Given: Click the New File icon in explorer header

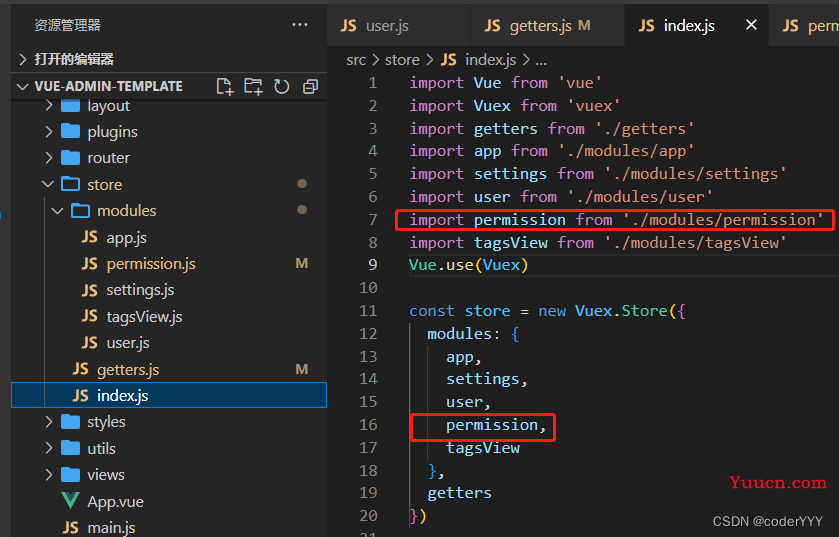Looking at the screenshot, I should point(225,86).
